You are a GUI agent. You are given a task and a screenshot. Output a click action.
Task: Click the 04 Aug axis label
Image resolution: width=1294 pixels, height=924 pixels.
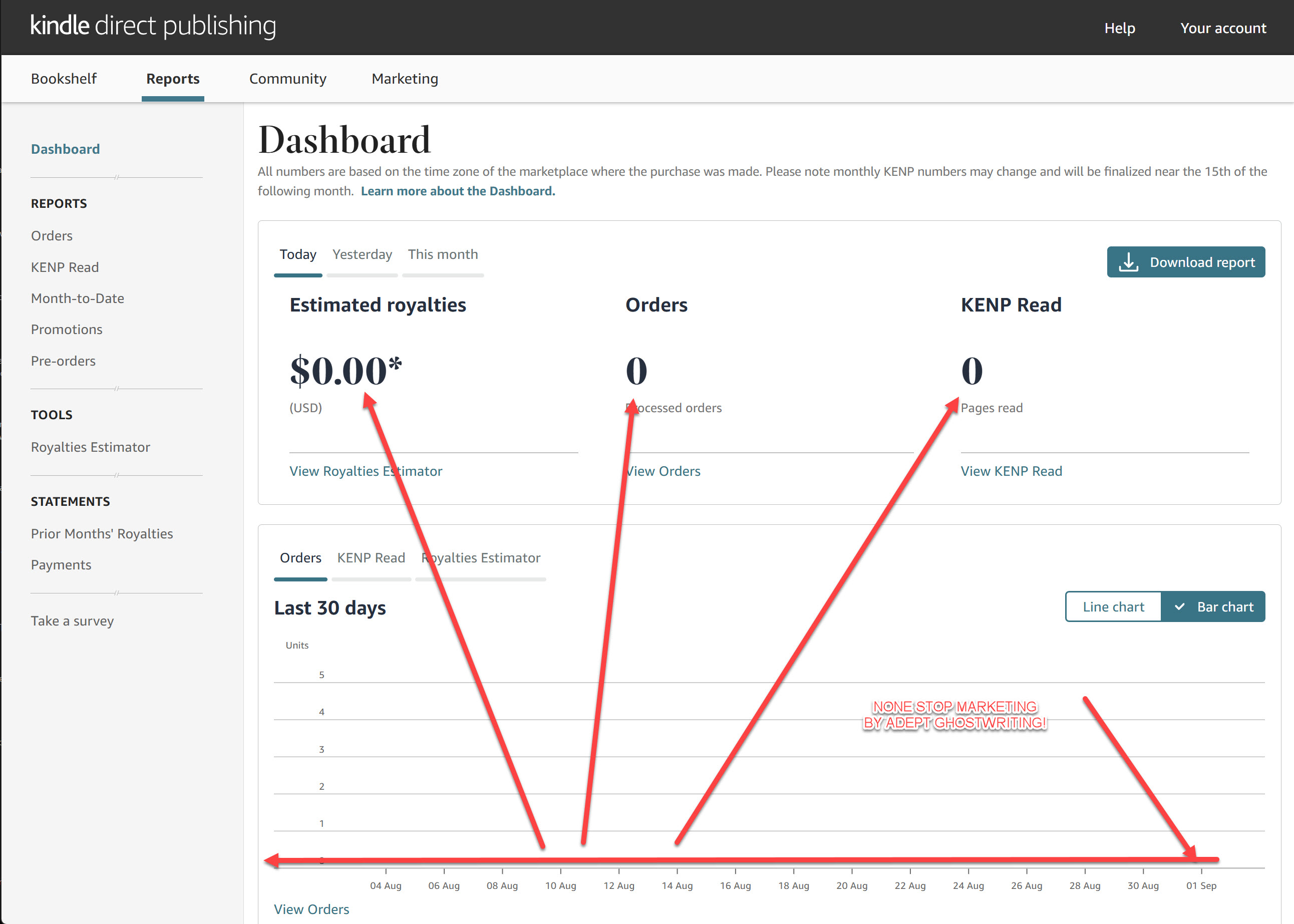(x=386, y=886)
